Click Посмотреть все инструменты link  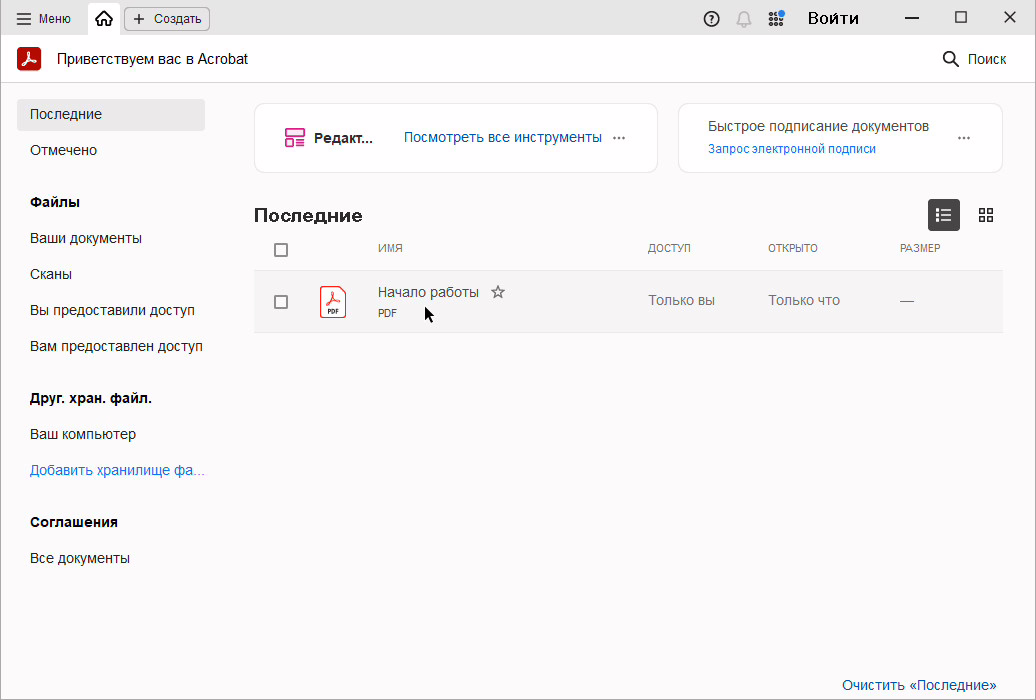tap(502, 137)
